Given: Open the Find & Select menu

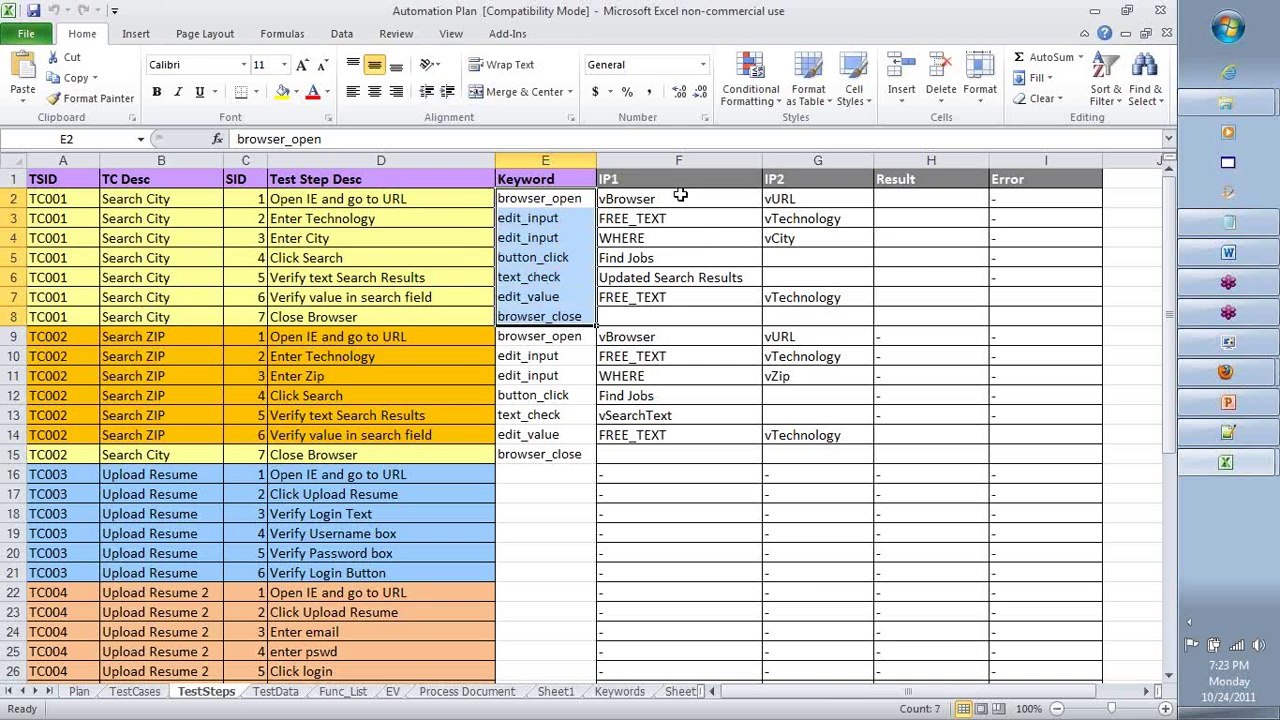Looking at the screenshot, I should point(1146,79).
